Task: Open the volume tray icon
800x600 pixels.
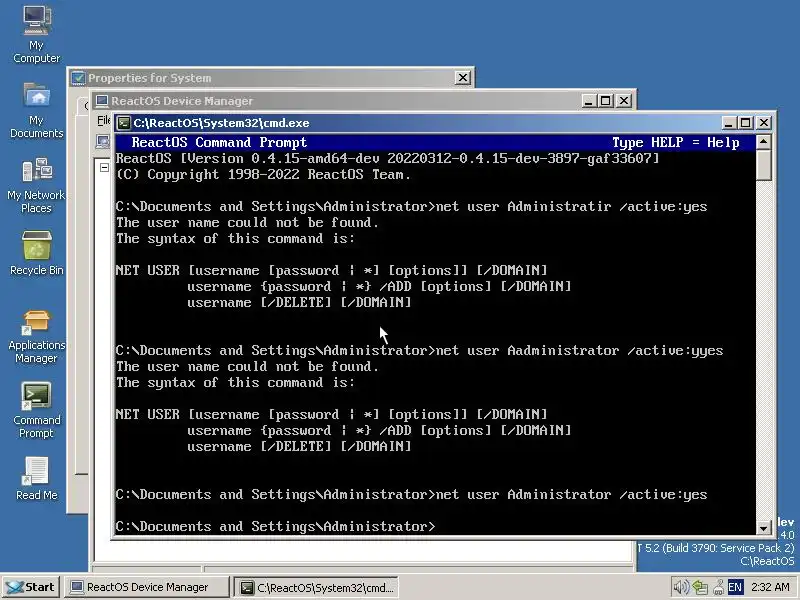Action: click(680, 587)
